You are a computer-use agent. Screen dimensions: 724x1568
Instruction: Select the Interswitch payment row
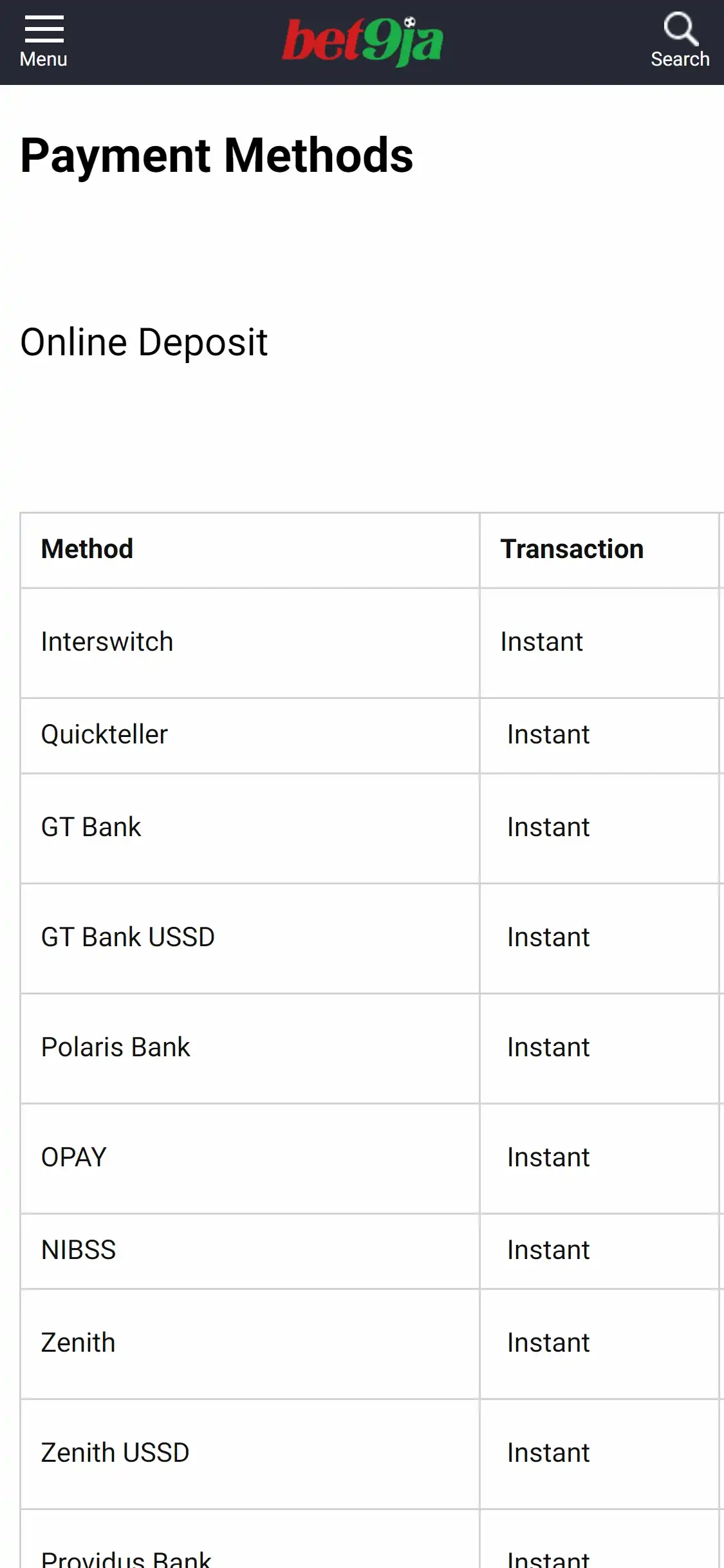pyautogui.click(x=107, y=642)
